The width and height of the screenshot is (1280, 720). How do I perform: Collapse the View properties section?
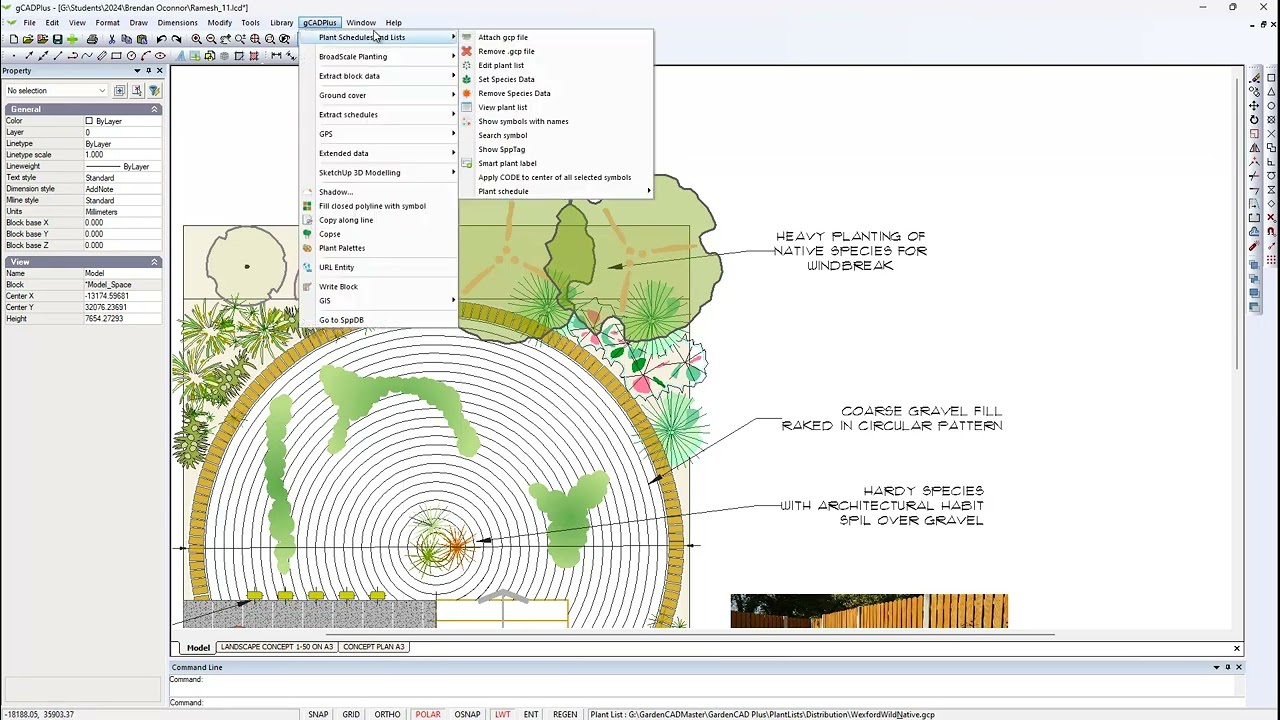(154, 262)
